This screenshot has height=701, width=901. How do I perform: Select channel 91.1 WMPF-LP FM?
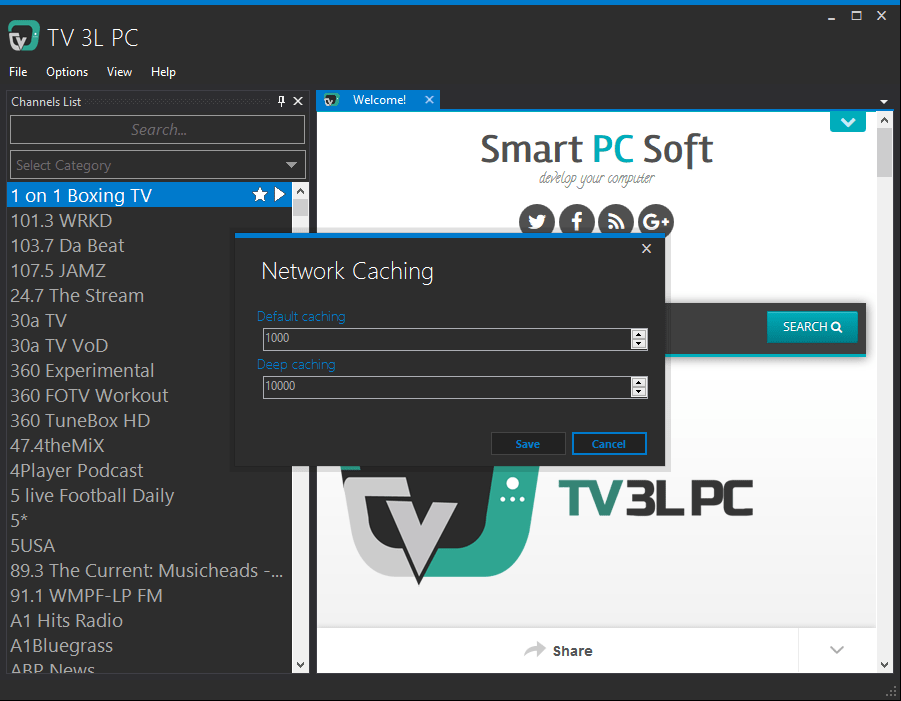click(149, 595)
